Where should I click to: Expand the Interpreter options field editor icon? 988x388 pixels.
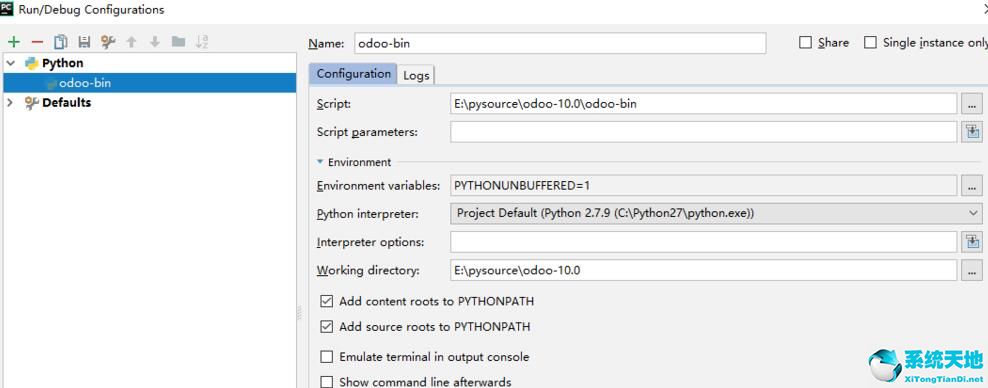point(972,242)
